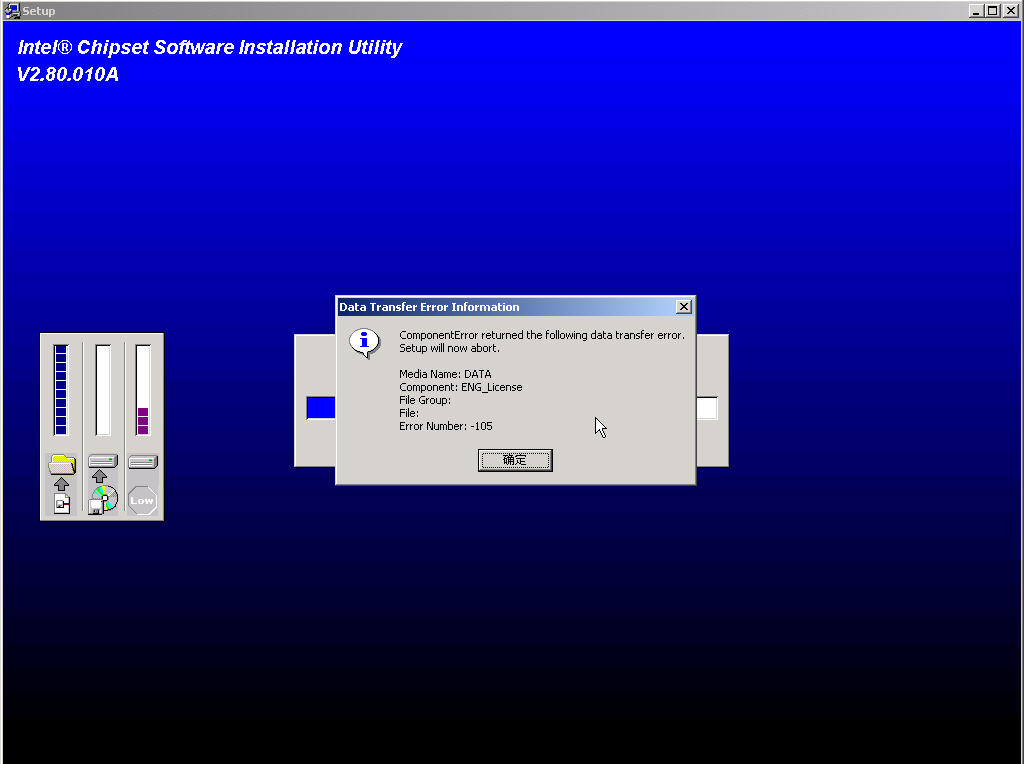Click the 'Media Name: DATA' text
The width and height of the screenshot is (1024, 764).
[x=445, y=374]
